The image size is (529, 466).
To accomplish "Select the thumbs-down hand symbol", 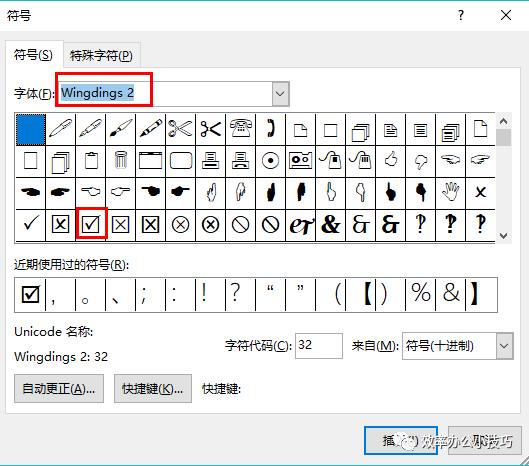I will tap(420, 161).
